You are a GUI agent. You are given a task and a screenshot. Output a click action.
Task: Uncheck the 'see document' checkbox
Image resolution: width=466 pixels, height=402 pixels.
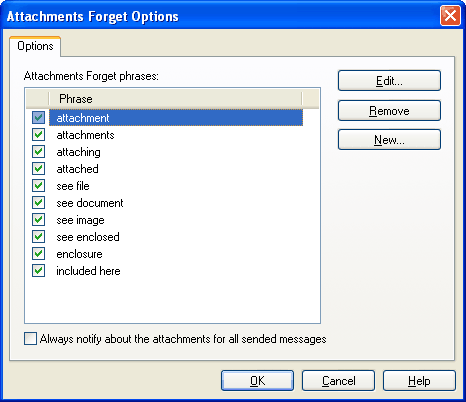tap(38, 202)
